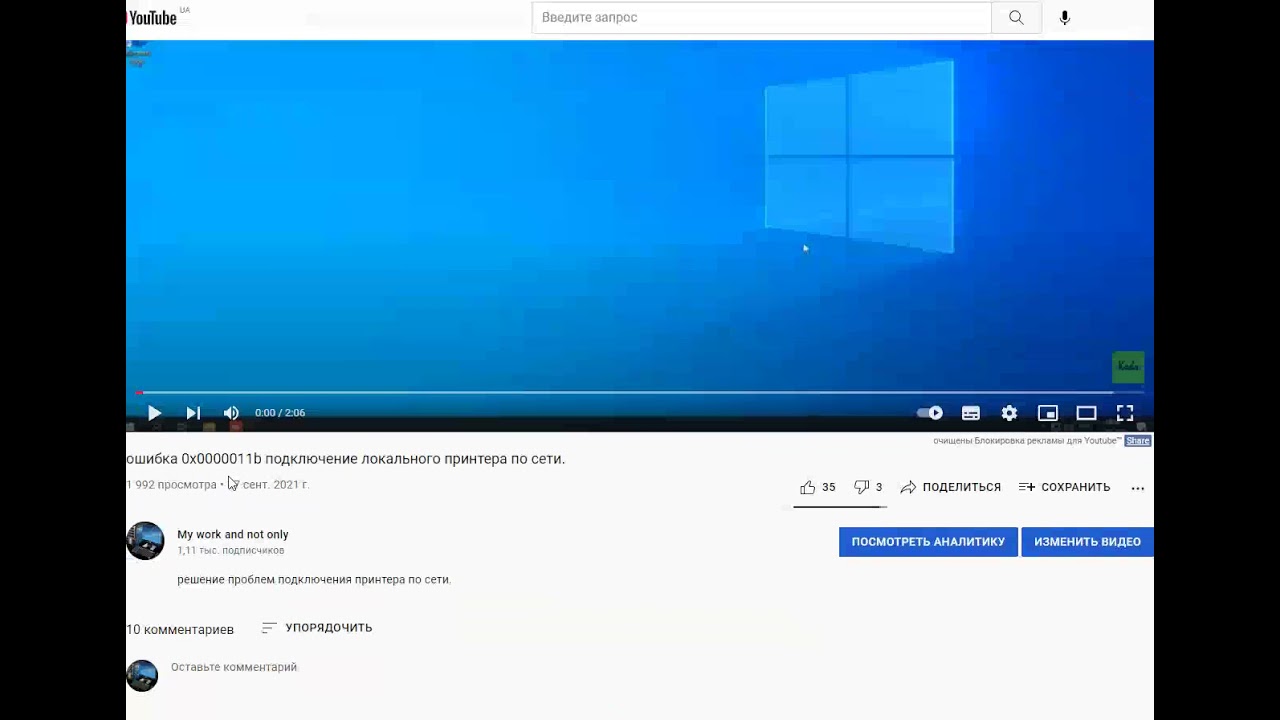The width and height of the screenshot is (1280, 720).
Task: Click the green channel watermark in the player
Action: (x=1128, y=367)
